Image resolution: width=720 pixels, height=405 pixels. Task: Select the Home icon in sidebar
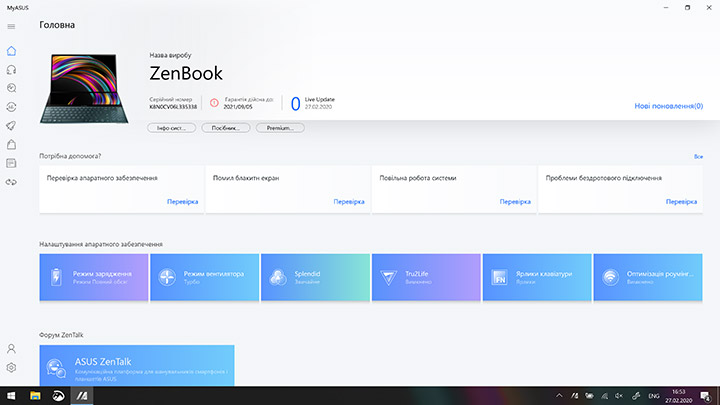pos(11,51)
